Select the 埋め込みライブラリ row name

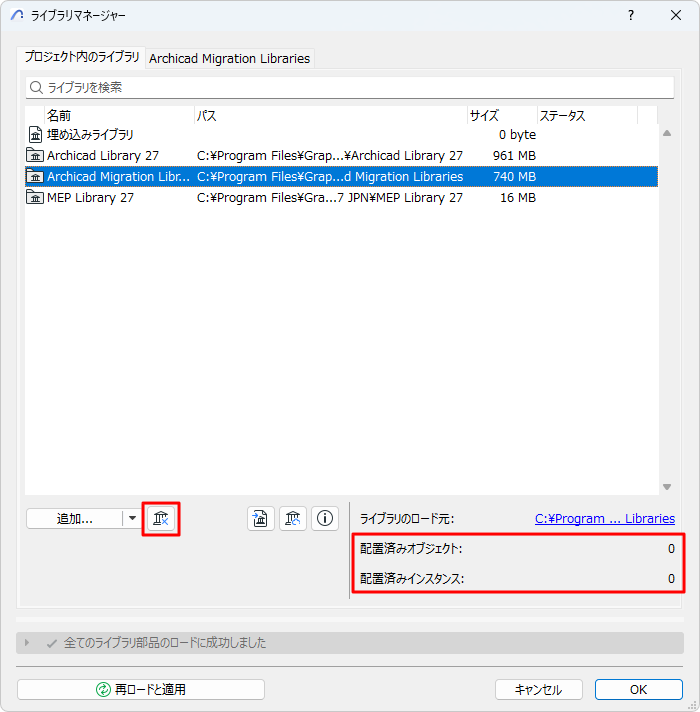coord(90,135)
